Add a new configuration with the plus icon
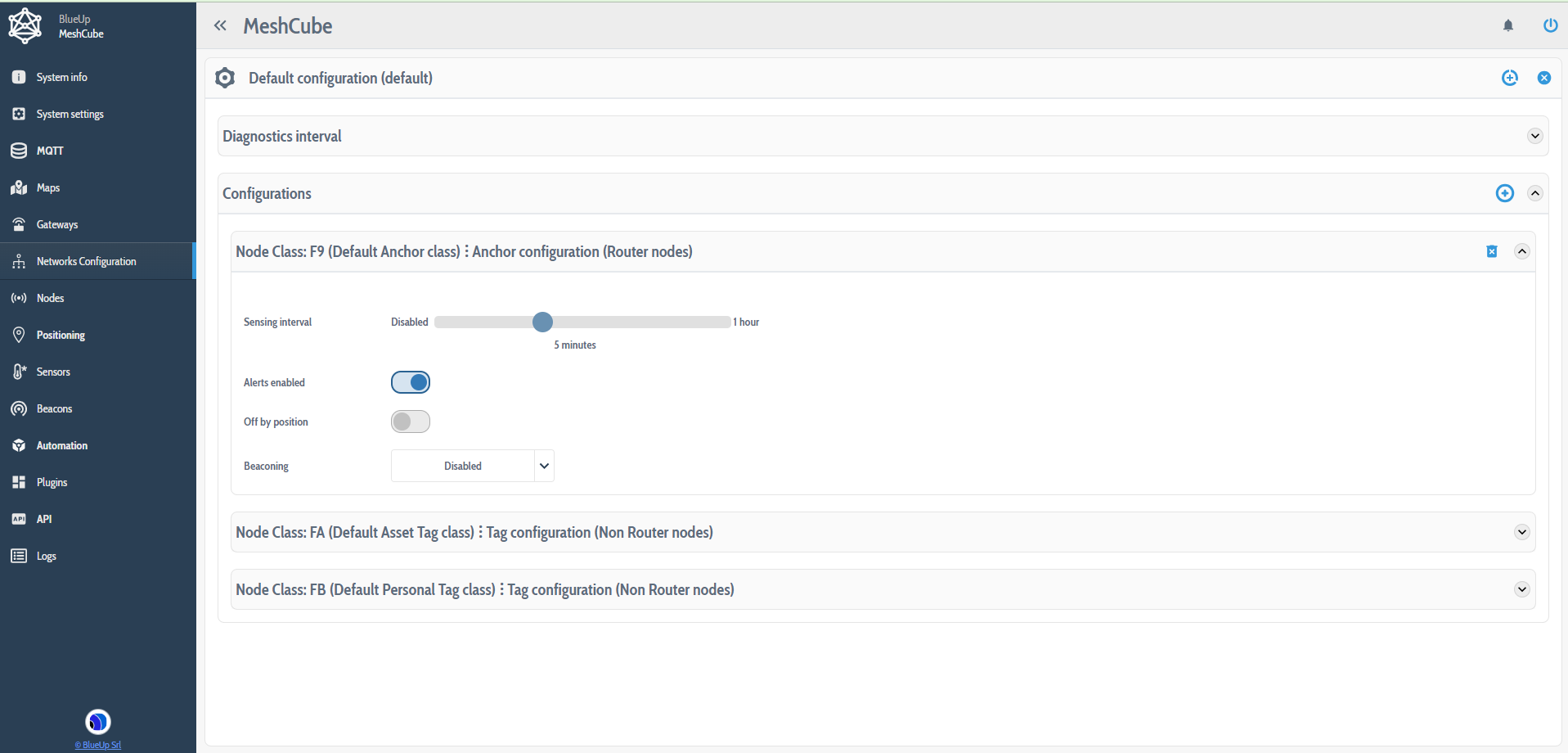Screen dimensions: 1568x753 1505,193
